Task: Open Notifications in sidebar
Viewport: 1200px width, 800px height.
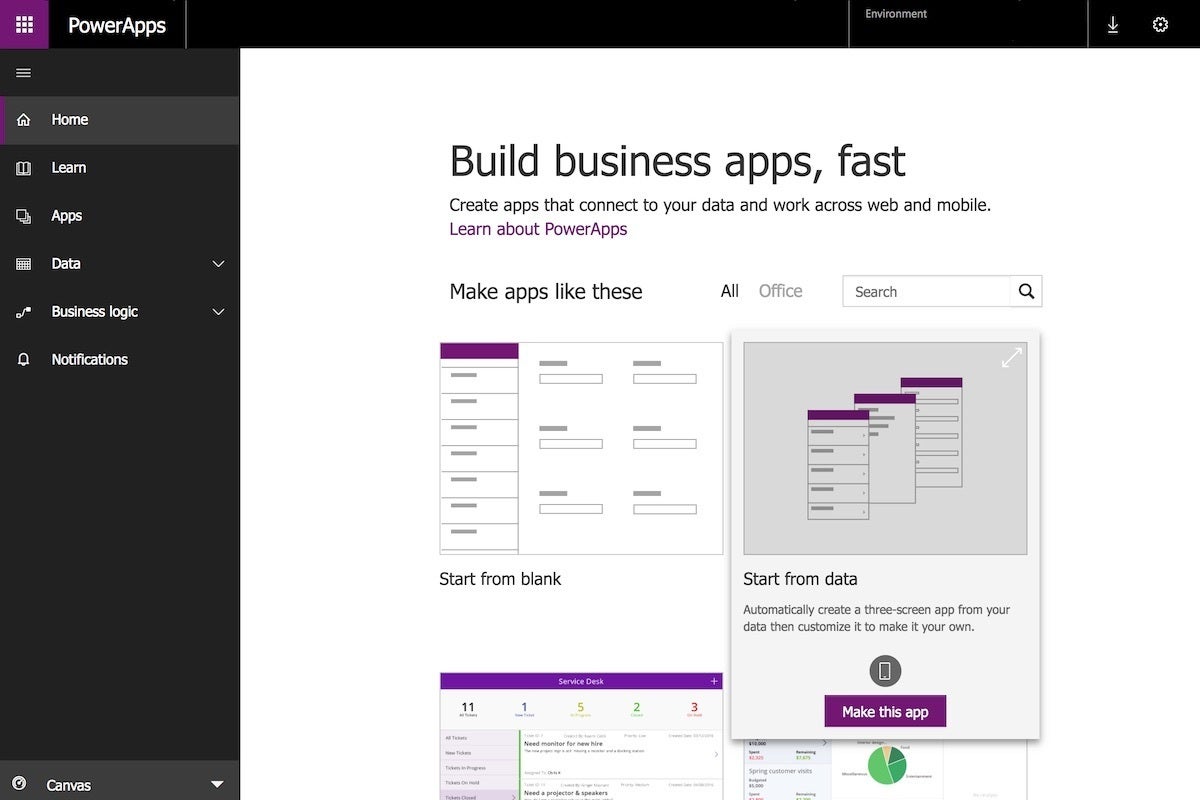Action: coord(120,360)
